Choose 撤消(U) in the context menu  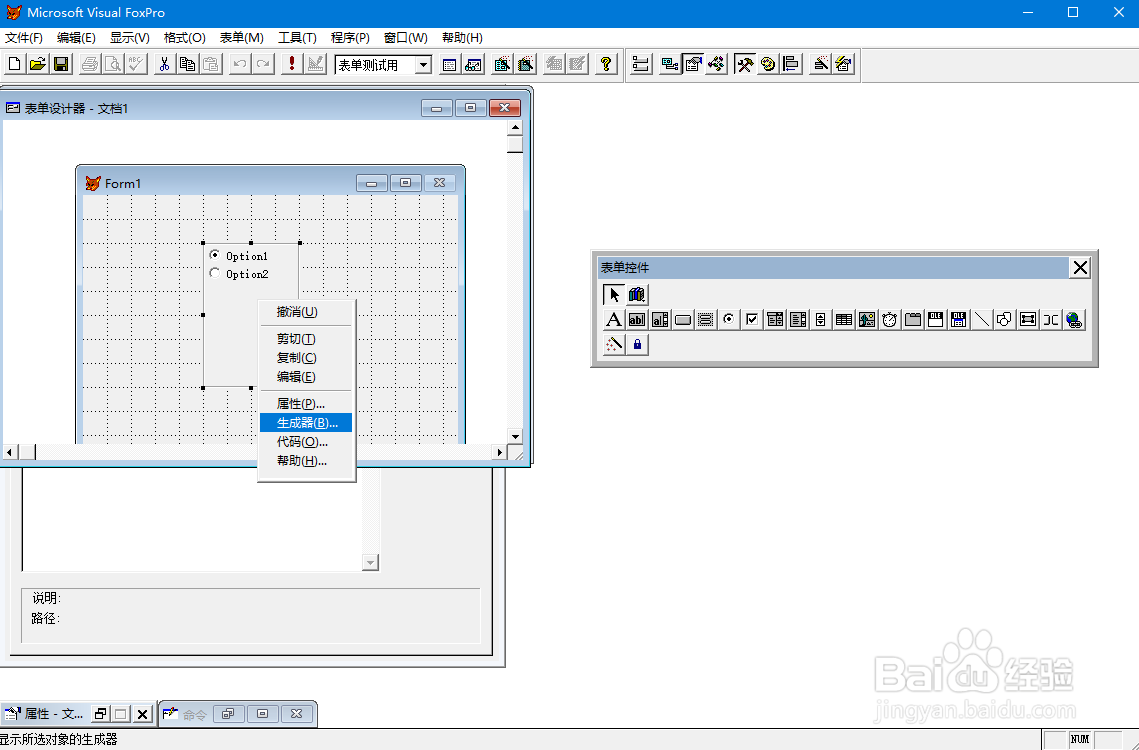tap(306, 312)
